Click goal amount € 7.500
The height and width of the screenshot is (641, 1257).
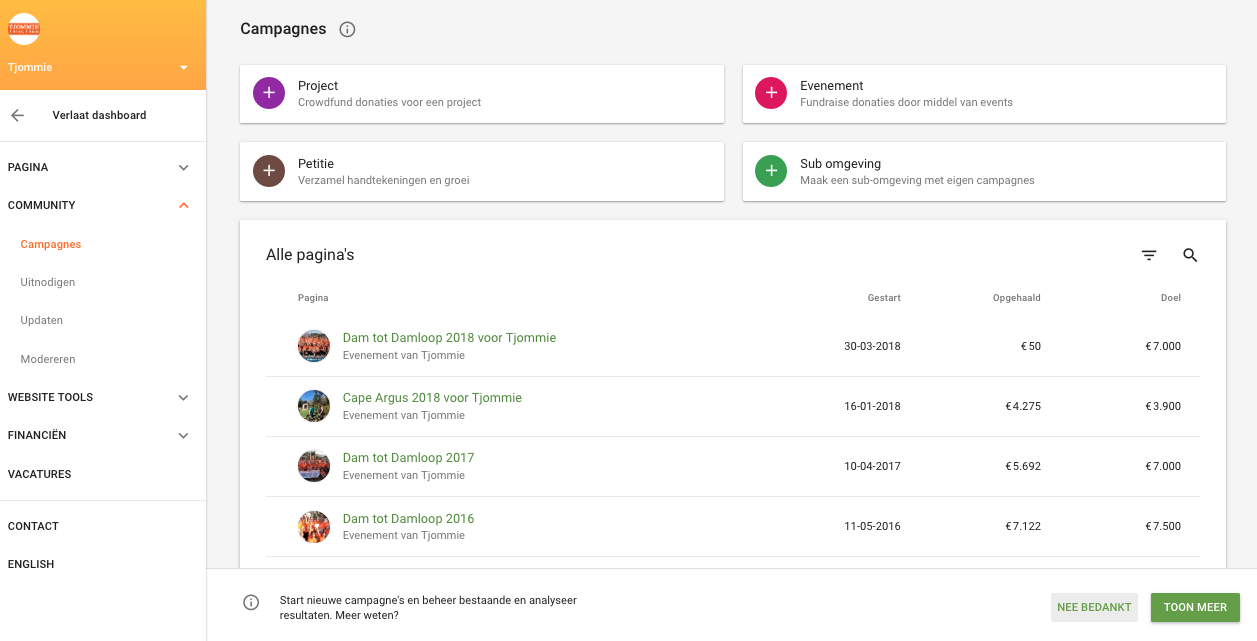point(1163,527)
